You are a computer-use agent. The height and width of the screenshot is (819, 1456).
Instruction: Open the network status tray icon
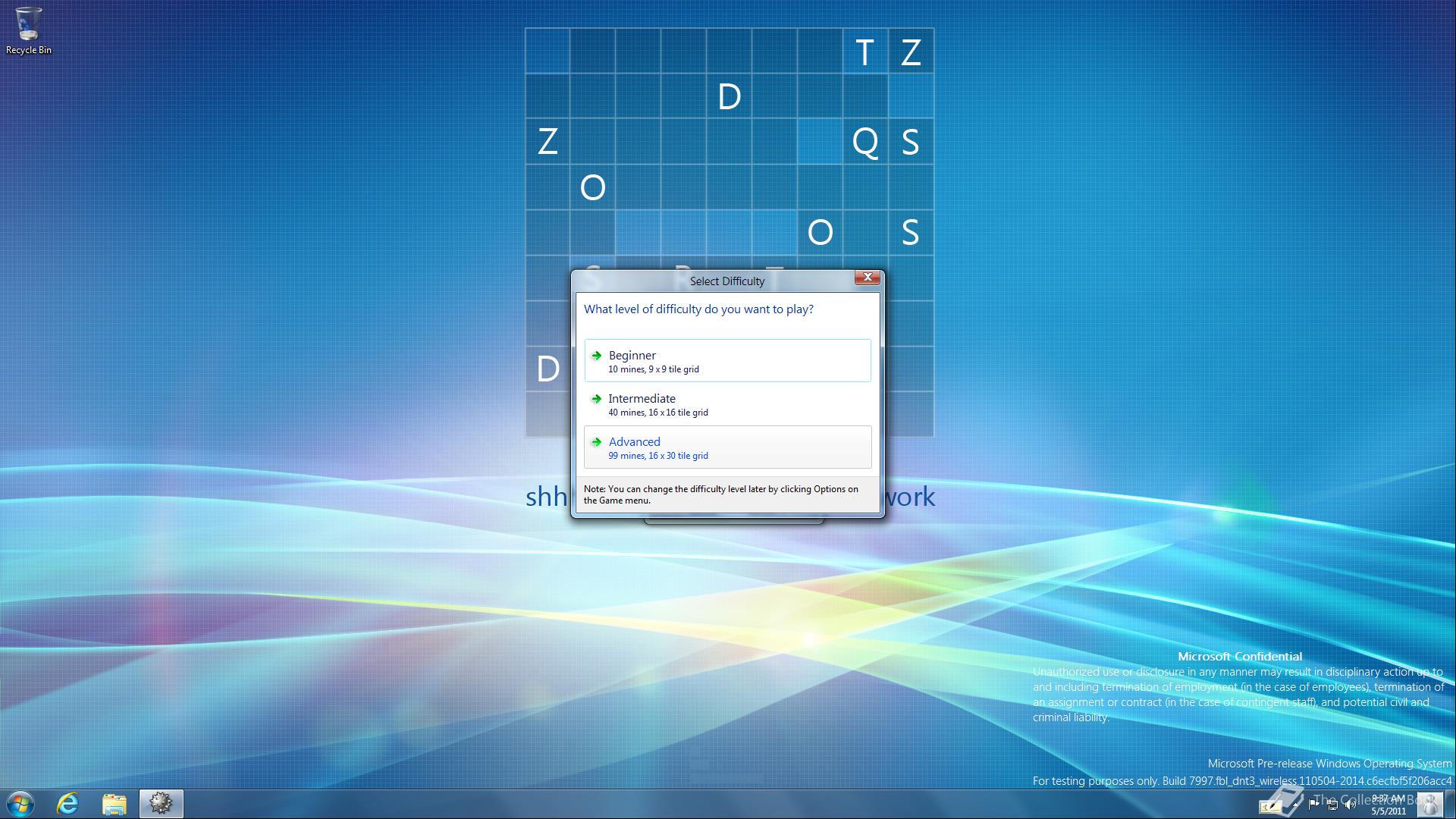point(1332,805)
